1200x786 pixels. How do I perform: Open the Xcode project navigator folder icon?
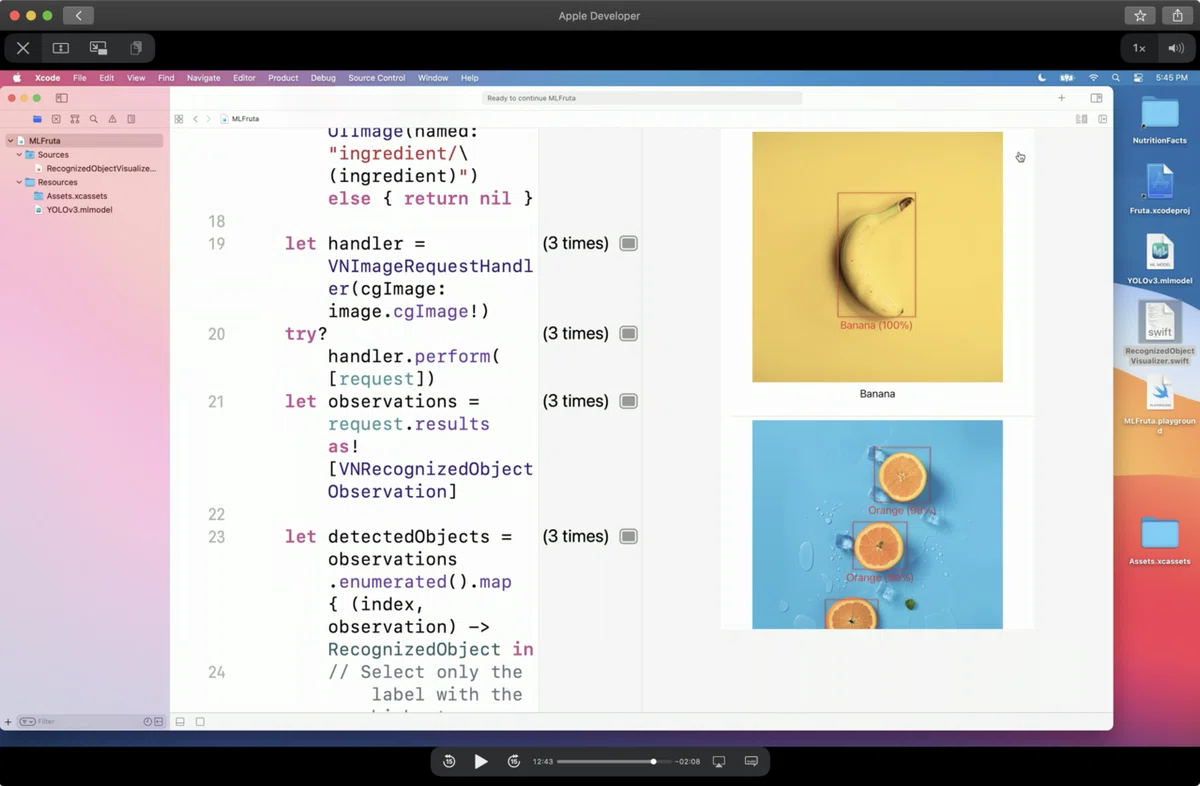[37, 119]
